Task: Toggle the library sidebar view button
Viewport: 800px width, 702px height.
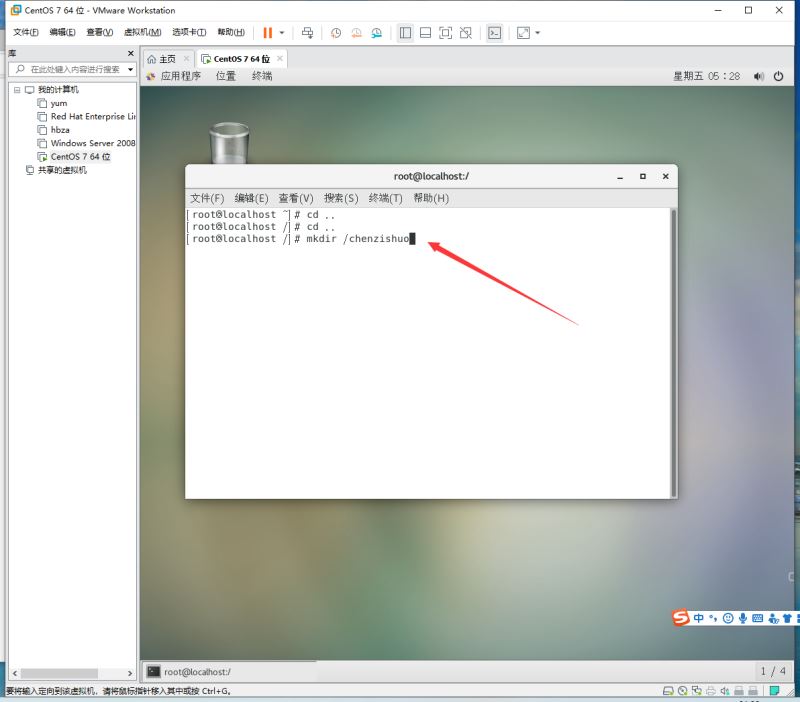Action: (405, 33)
